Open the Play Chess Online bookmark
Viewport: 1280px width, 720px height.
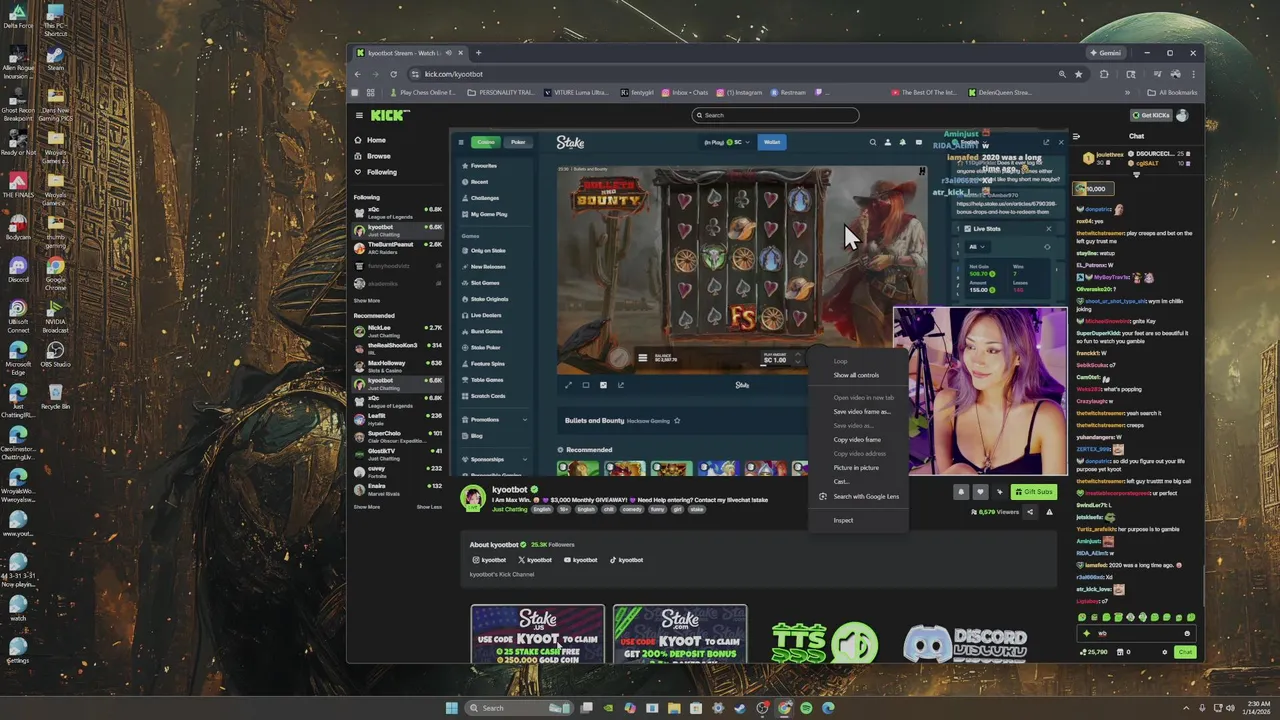[x=424, y=92]
